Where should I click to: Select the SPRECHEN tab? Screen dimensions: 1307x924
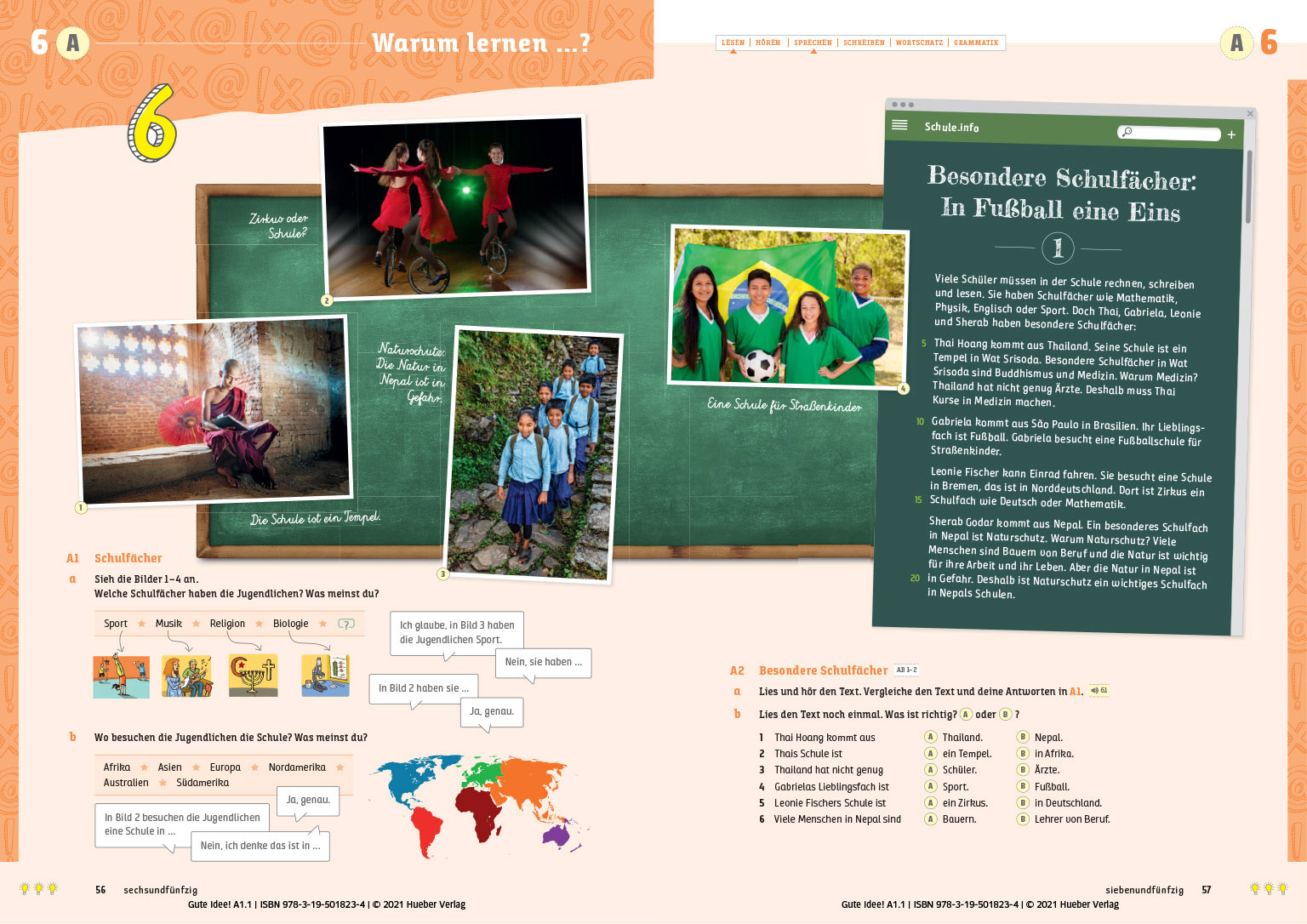[x=813, y=43]
